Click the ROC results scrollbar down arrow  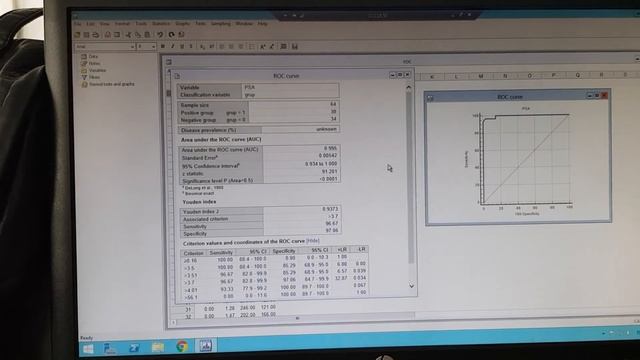(x=411, y=286)
